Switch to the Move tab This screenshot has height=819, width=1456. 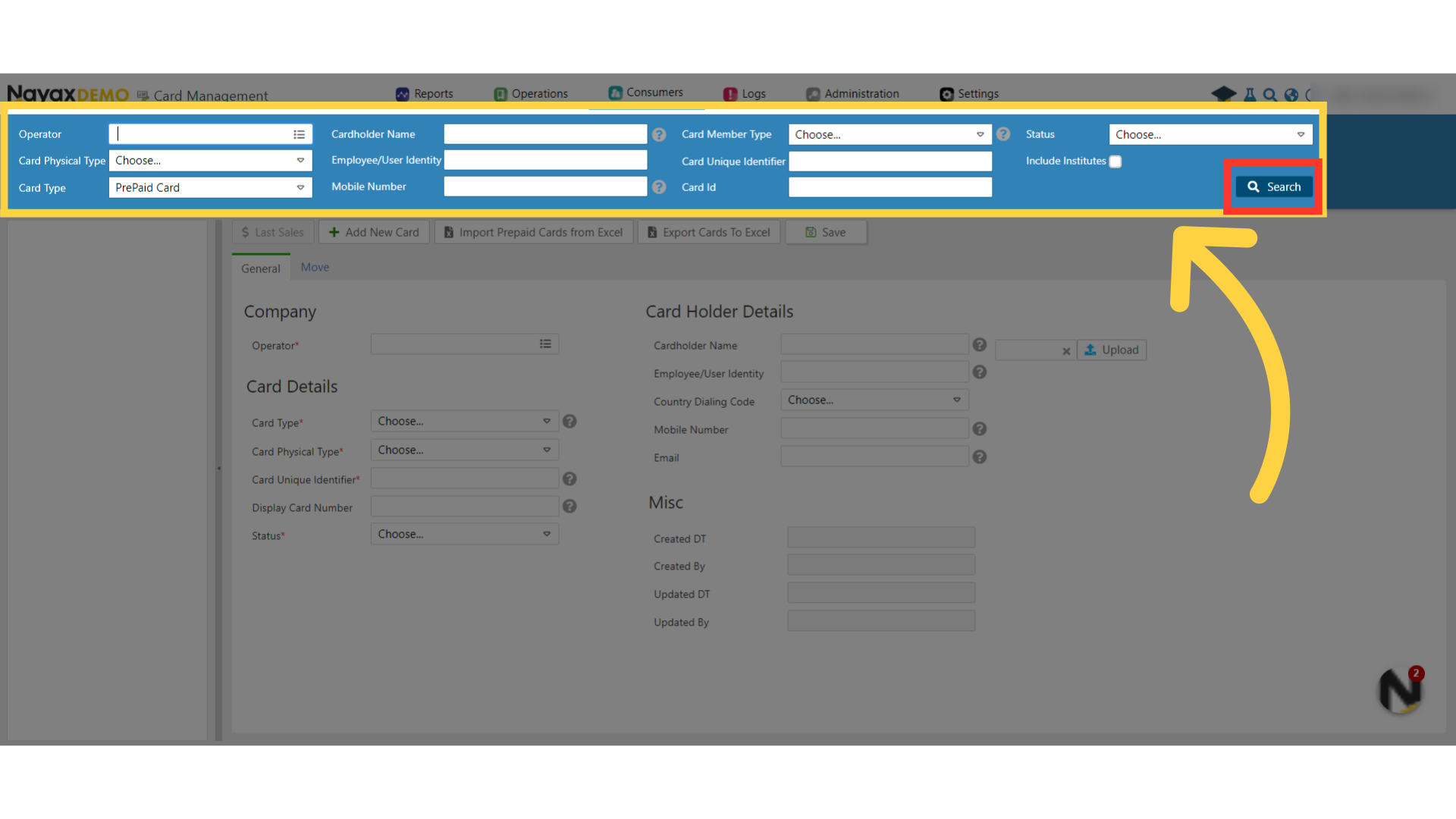tap(315, 267)
